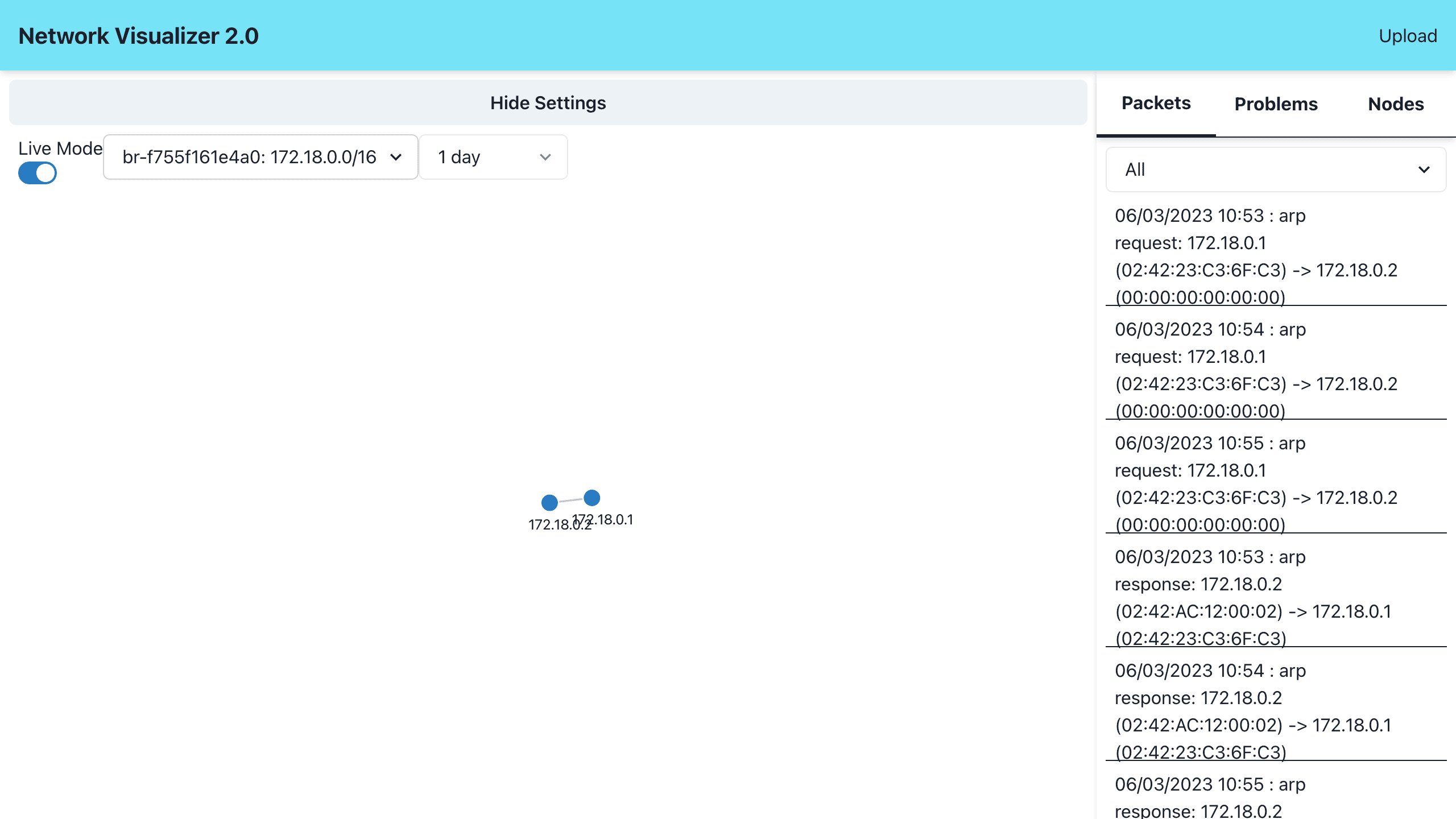Click the Upload link

[1408, 36]
